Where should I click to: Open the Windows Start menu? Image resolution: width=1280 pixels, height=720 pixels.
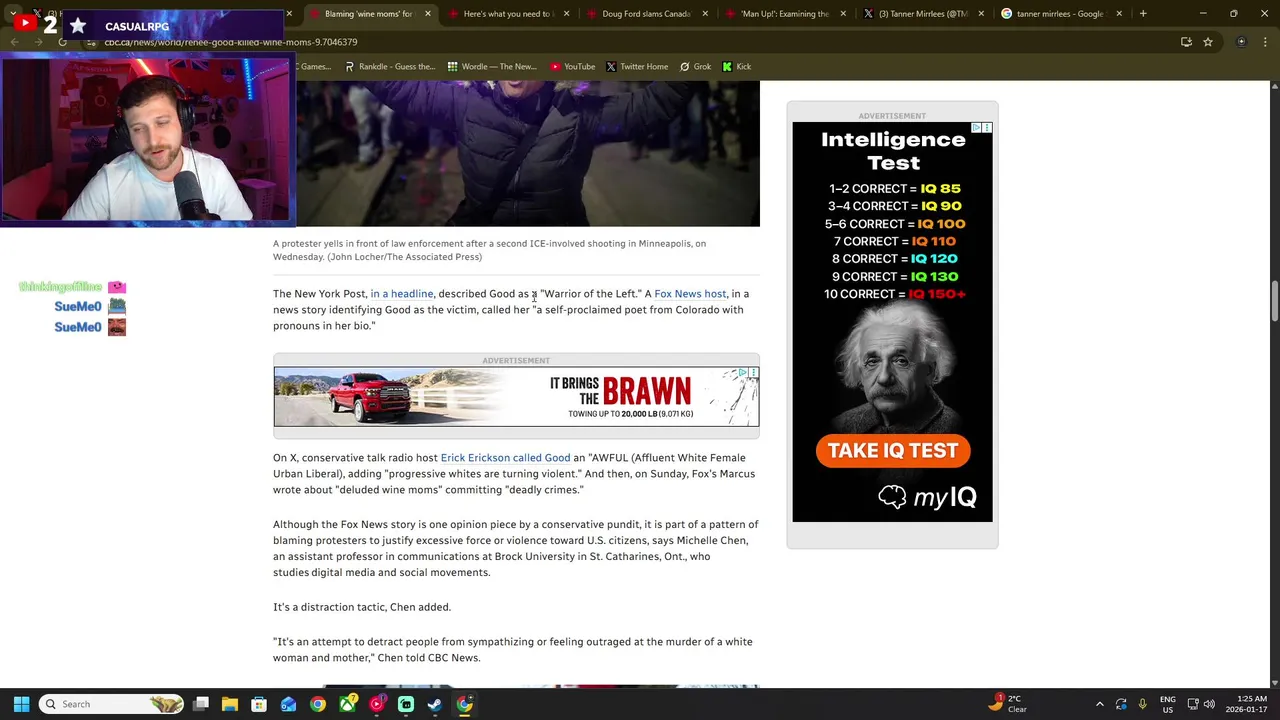[x=21, y=704]
